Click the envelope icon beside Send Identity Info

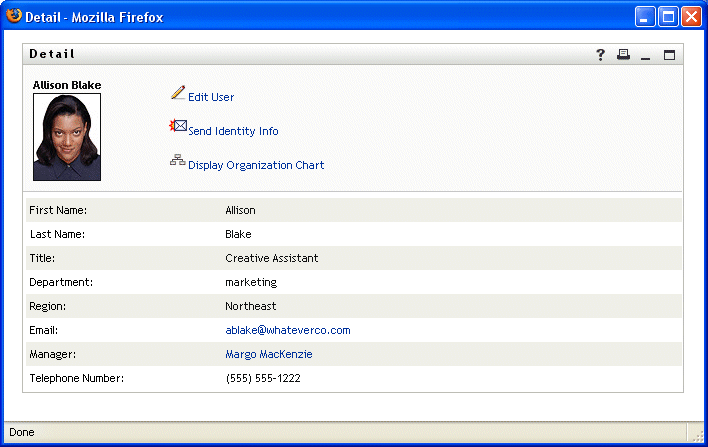point(179,126)
